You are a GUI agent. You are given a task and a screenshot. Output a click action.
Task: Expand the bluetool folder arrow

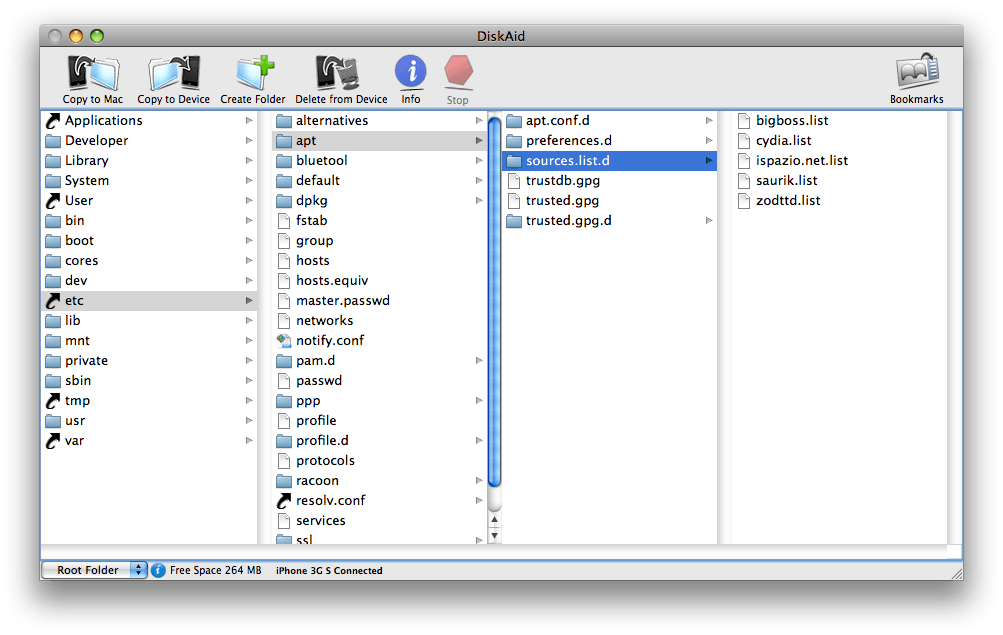479,161
